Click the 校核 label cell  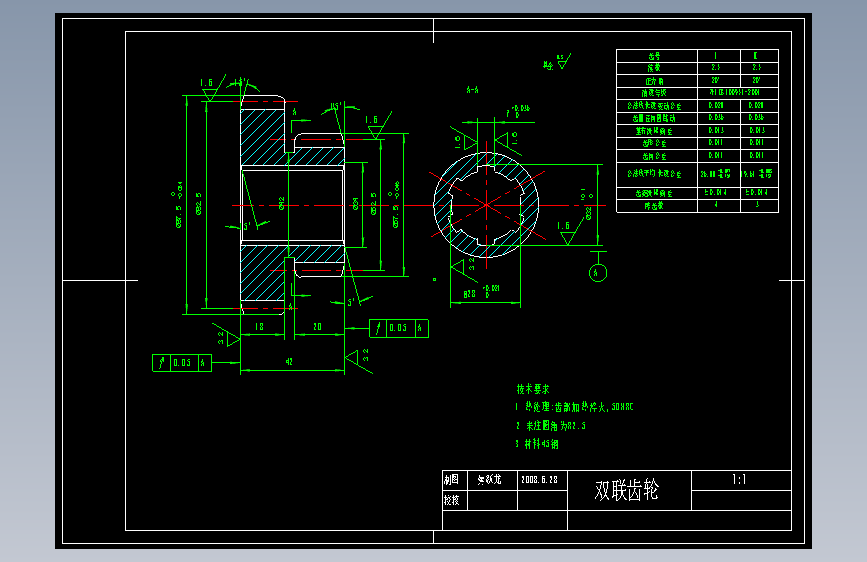click(x=455, y=500)
